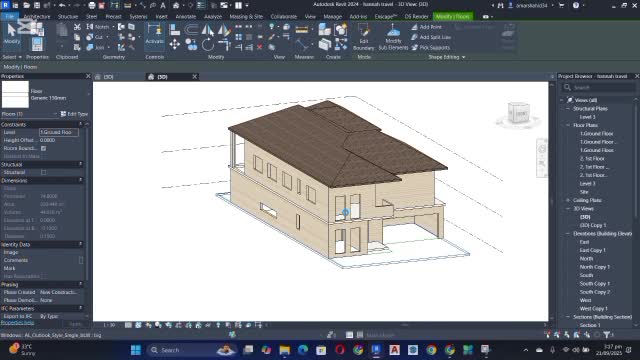
Task: Open the Level value field dropdown
Action: (x=59, y=132)
